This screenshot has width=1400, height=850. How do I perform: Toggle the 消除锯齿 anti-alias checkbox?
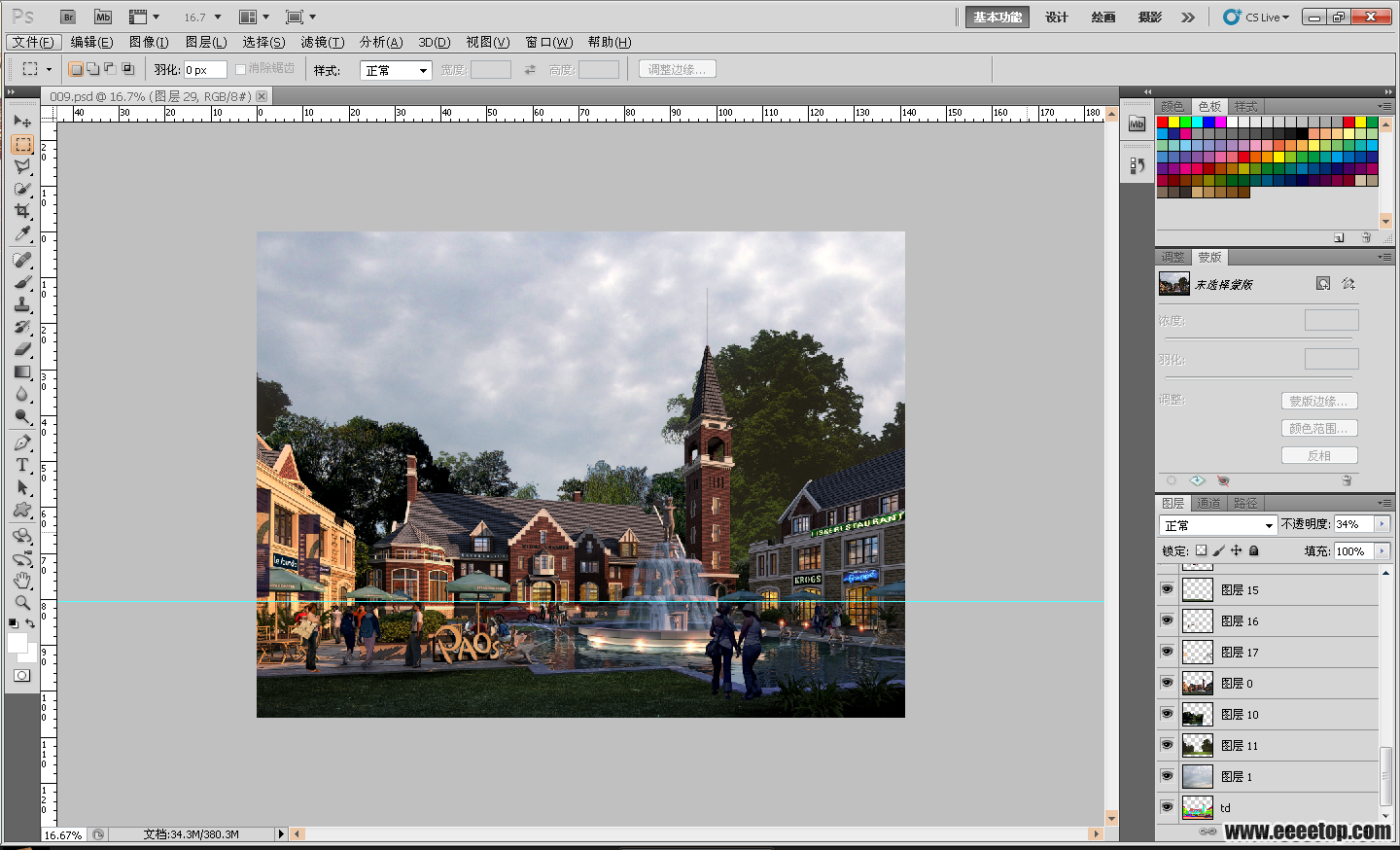(x=240, y=69)
